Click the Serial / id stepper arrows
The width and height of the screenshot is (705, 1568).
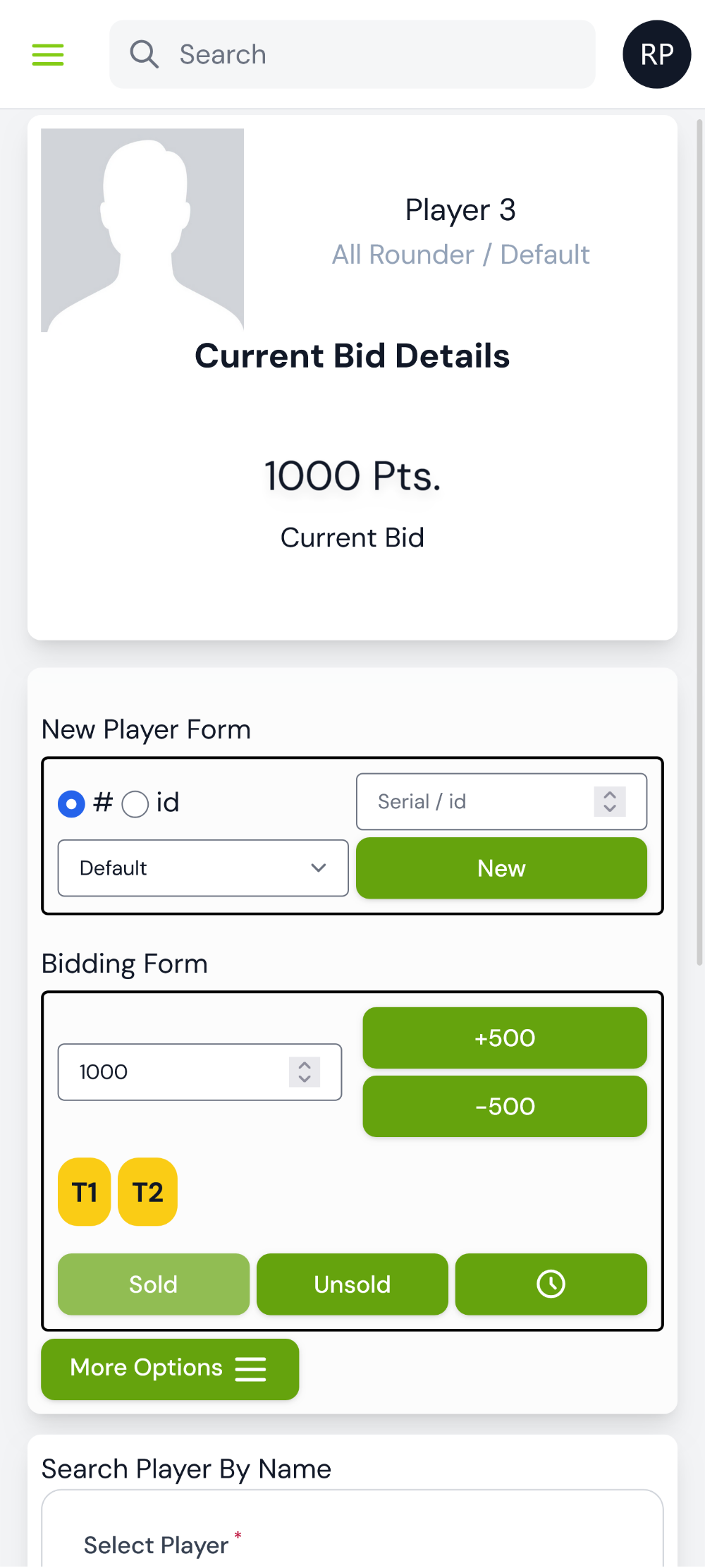coord(610,801)
